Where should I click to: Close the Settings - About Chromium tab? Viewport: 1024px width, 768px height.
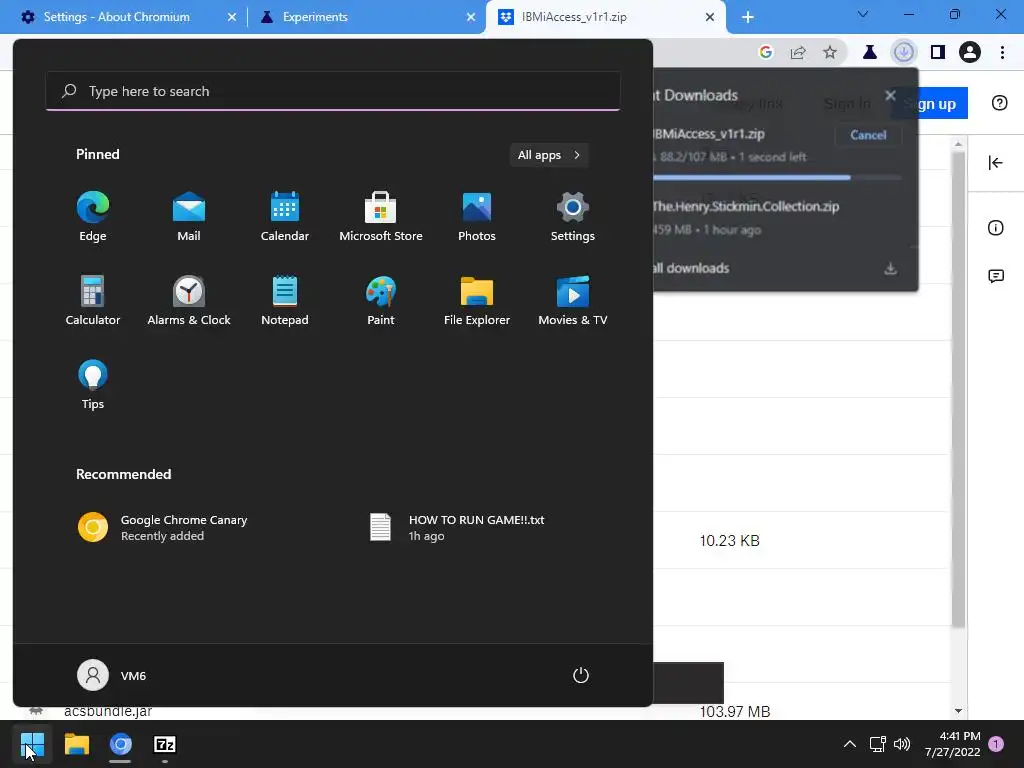pyautogui.click(x=232, y=17)
